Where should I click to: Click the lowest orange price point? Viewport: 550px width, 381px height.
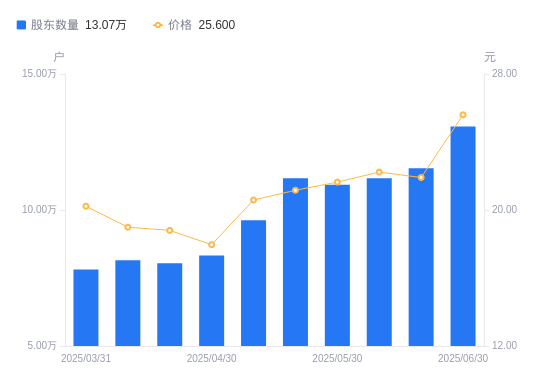pyautogui.click(x=212, y=245)
